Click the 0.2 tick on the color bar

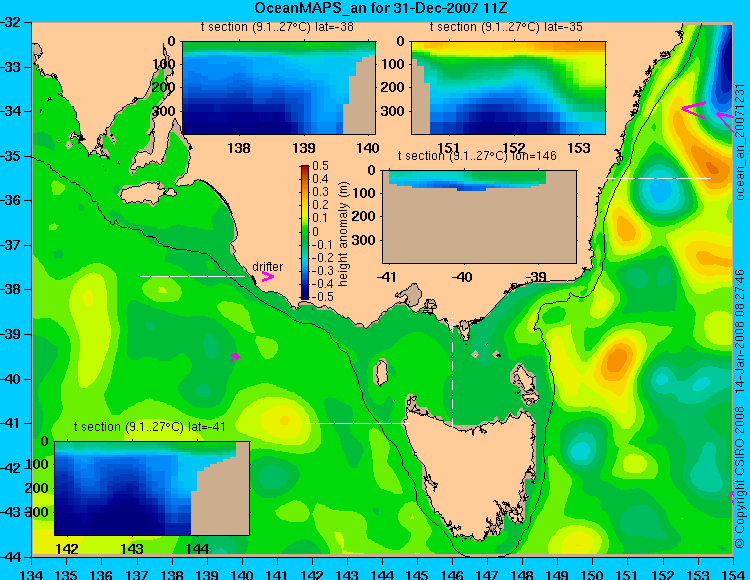point(320,205)
